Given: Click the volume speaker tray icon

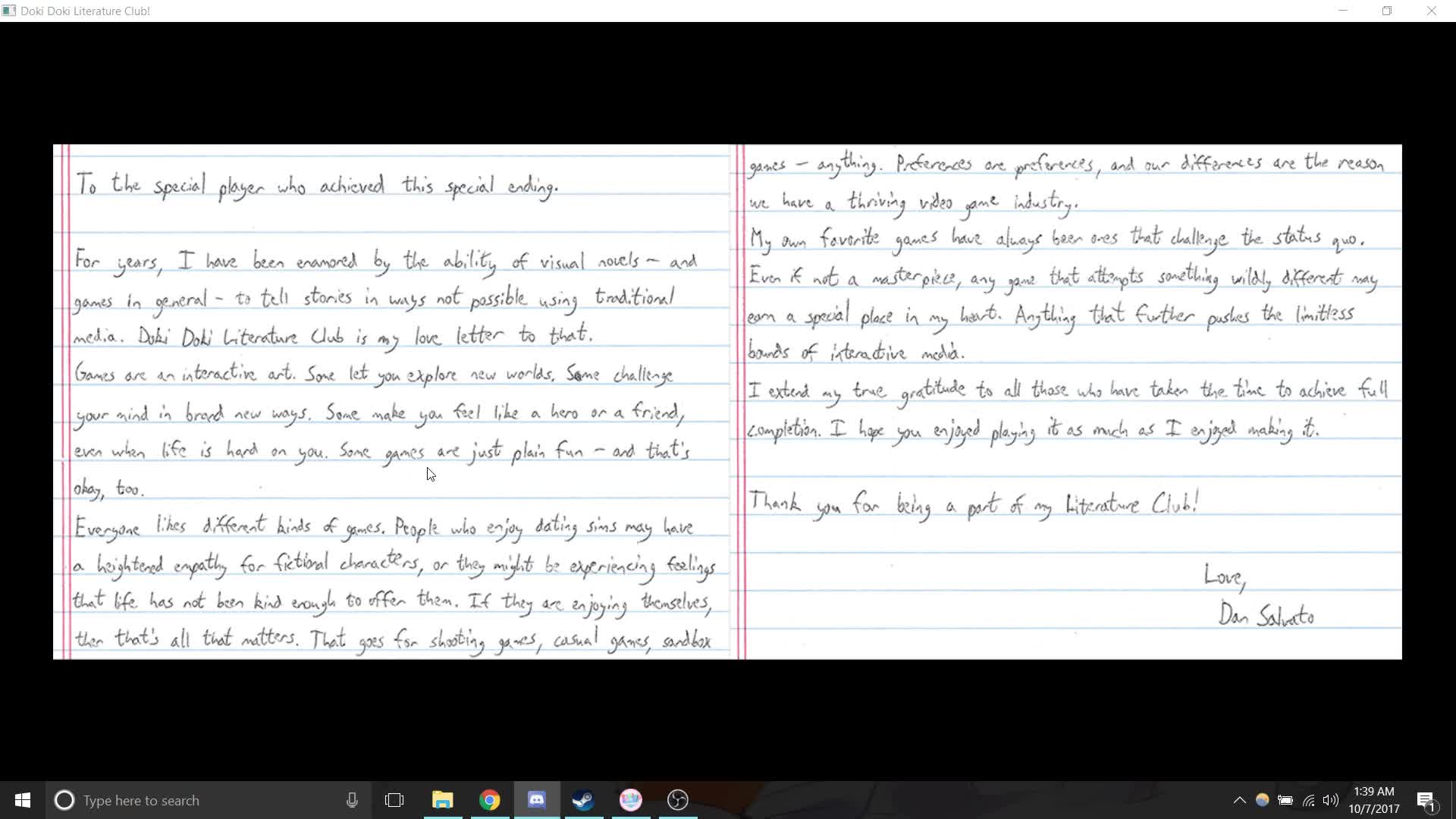Looking at the screenshot, I should pyautogui.click(x=1331, y=800).
